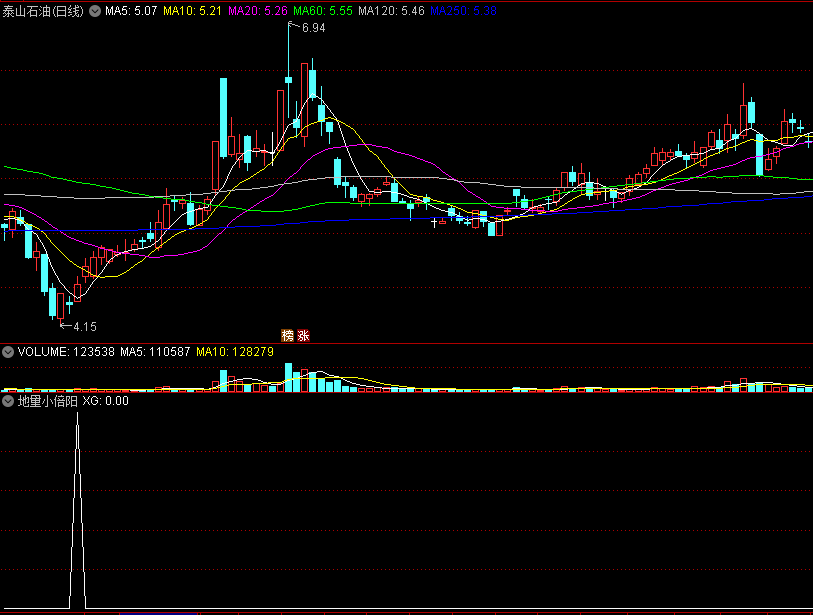
Task: Click the 6.94 high price marker
Action: 314,28
